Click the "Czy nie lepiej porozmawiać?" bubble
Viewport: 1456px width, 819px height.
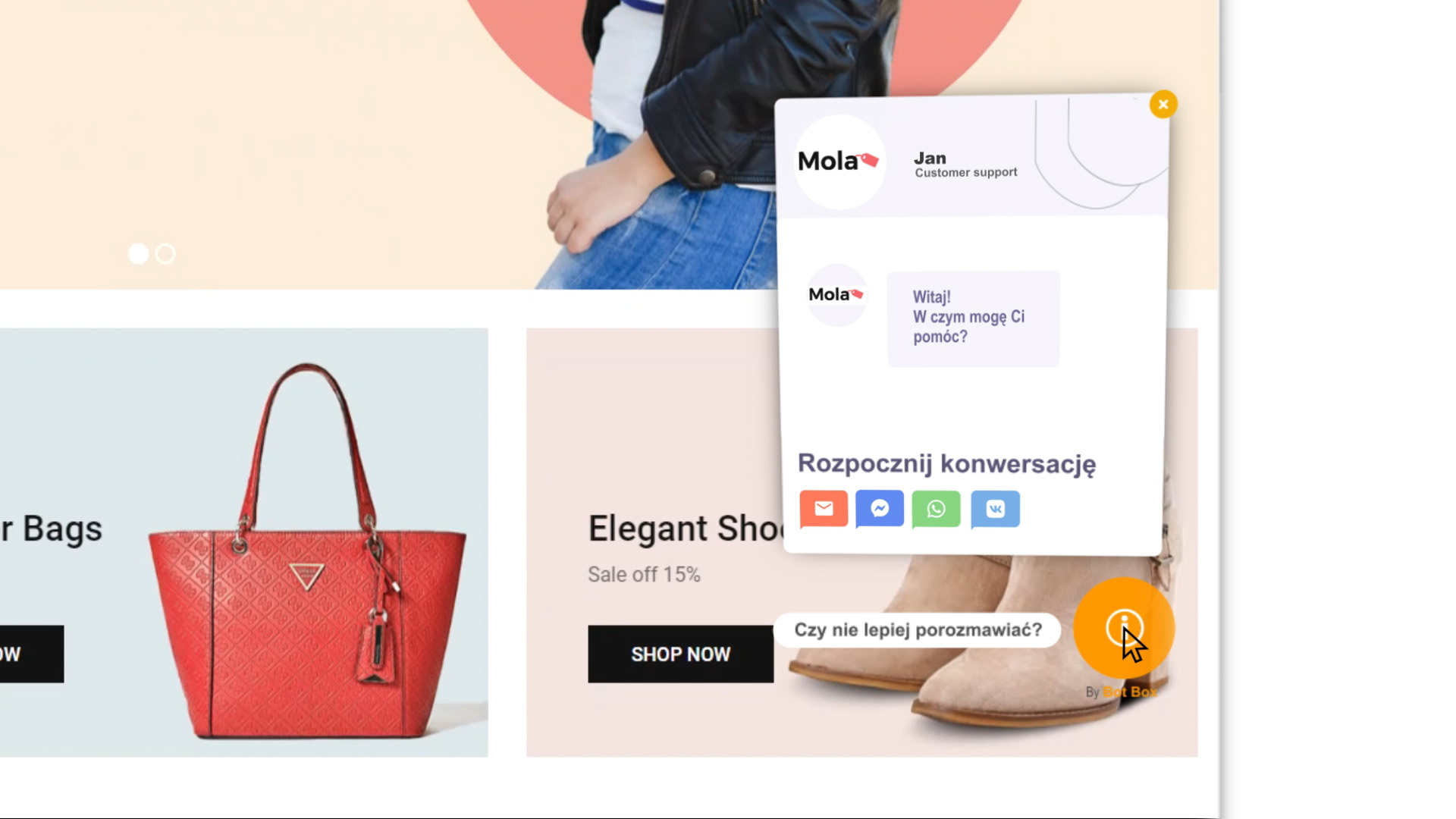click(918, 629)
